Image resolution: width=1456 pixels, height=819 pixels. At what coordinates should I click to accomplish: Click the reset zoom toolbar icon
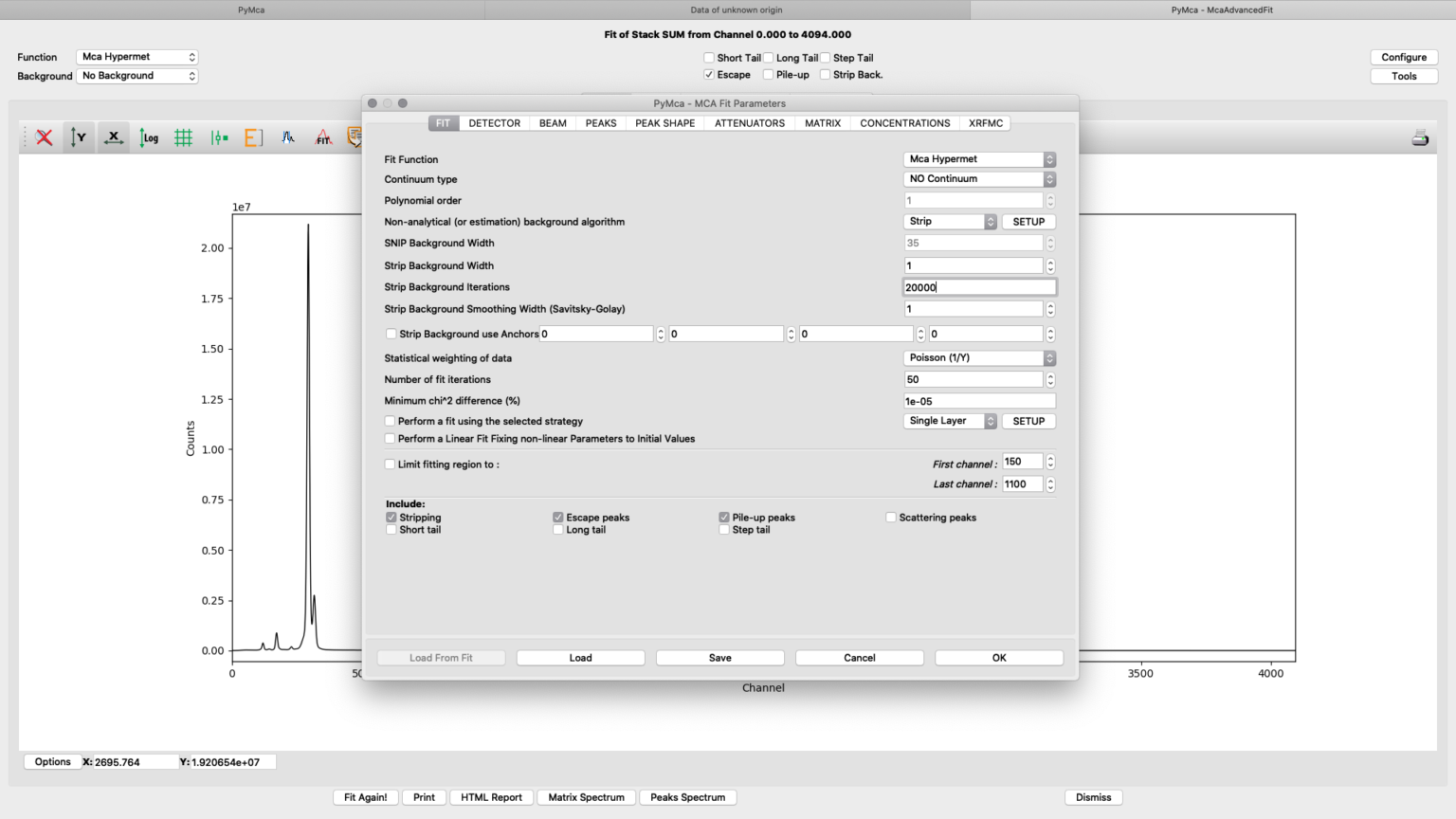tap(43, 137)
